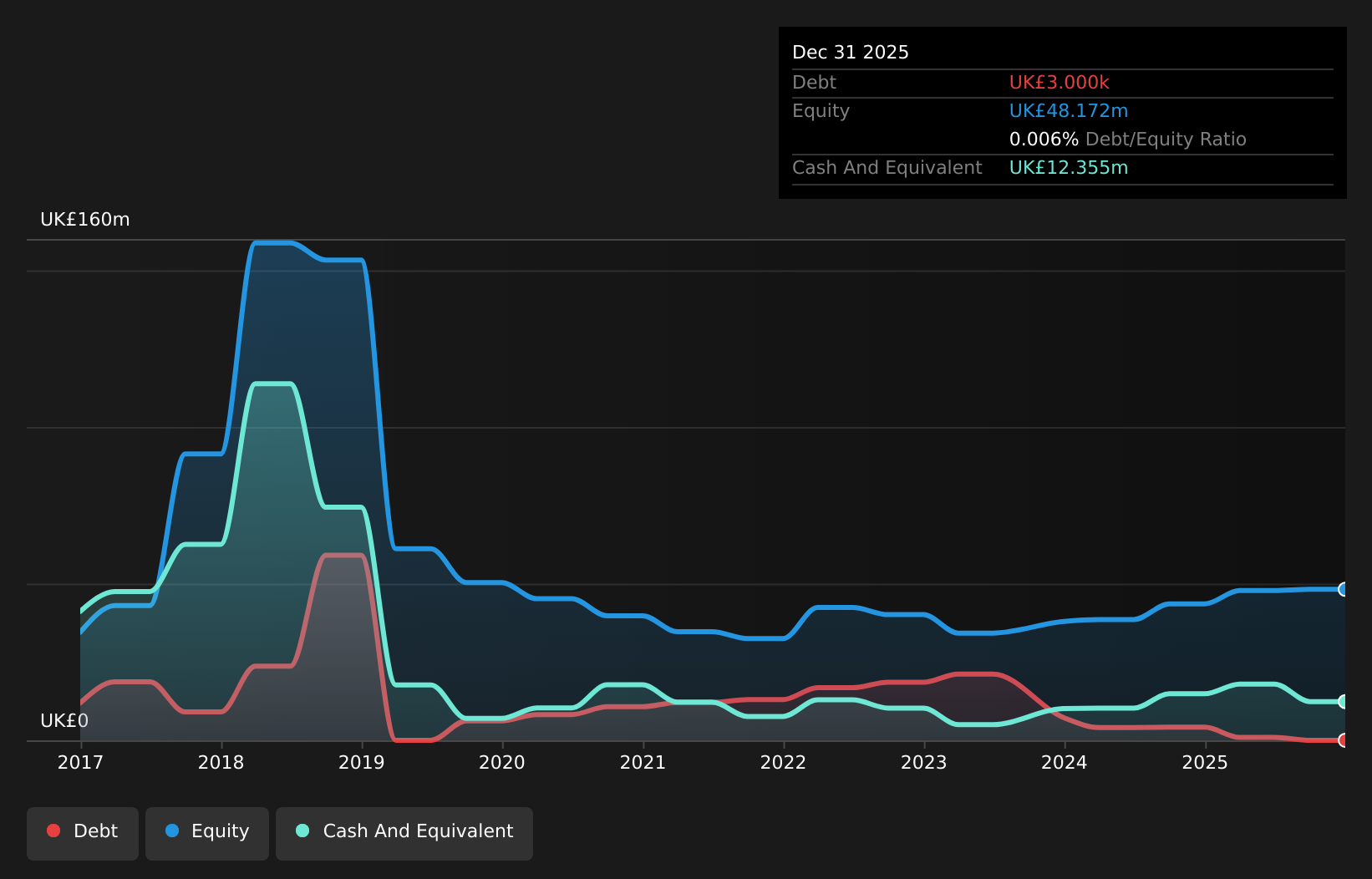The height and width of the screenshot is (879, 1372).
Task: Click the 2021 x-axis label
Action: (x=643, y=762)
